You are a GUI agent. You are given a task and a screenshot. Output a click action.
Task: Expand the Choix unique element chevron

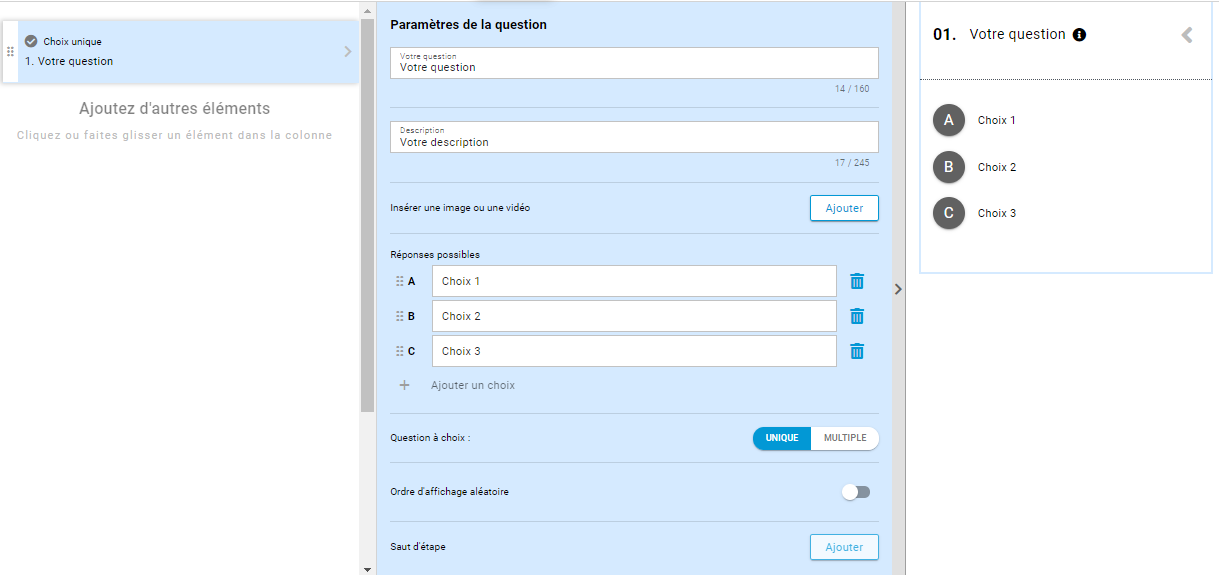pos(348,51)
